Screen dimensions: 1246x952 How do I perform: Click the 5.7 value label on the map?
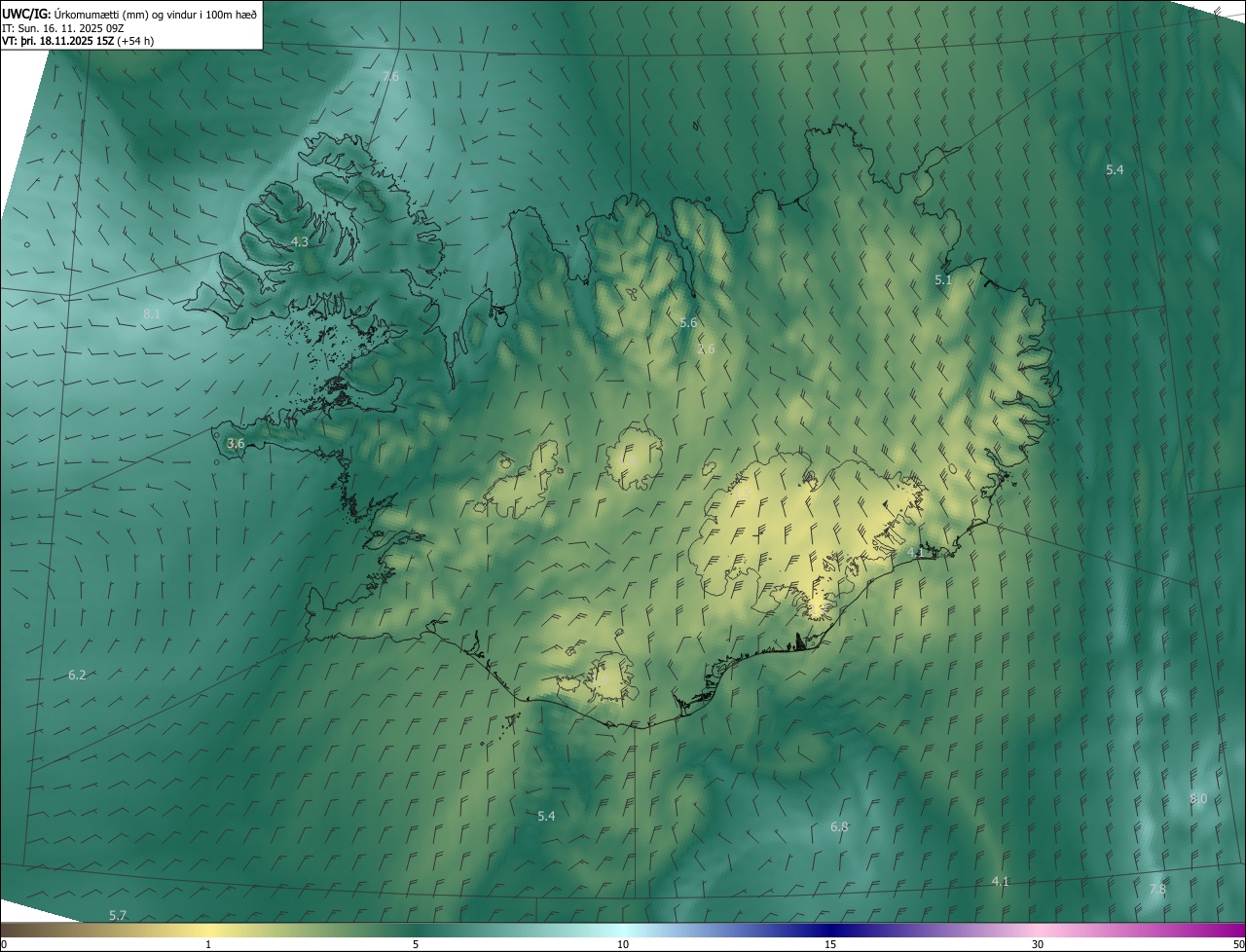point(118,915)
